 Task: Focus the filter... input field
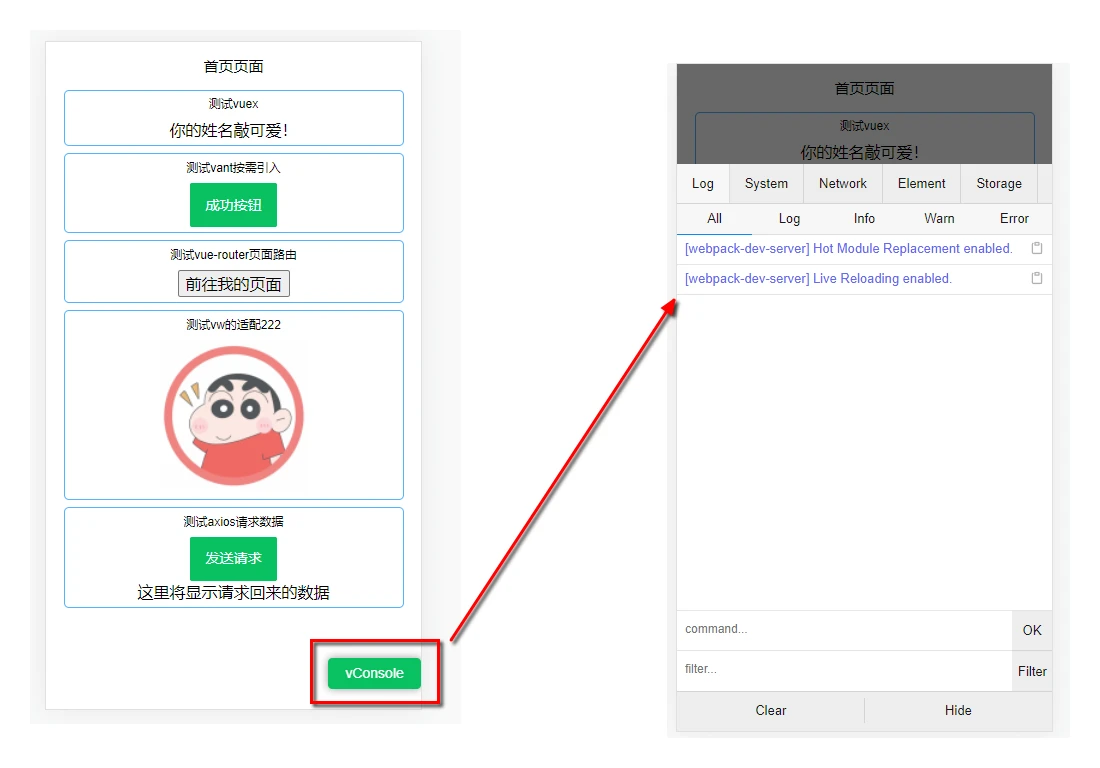point(845,671)
